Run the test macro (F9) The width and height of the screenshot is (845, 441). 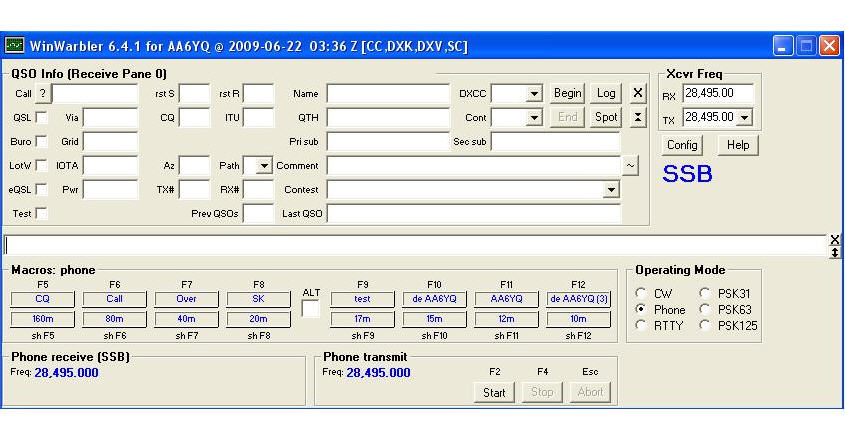click(362, 299)
